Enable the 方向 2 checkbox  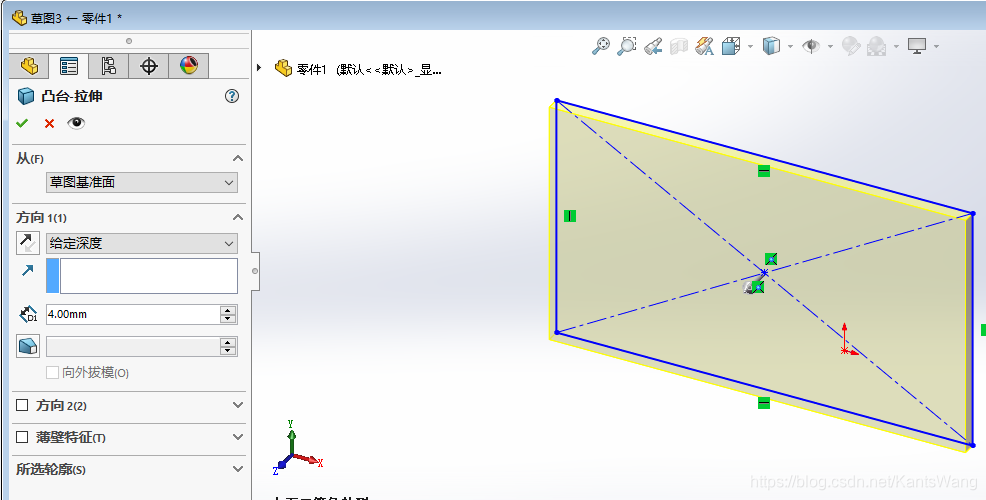pyautogui.click(x=22, y=405)
